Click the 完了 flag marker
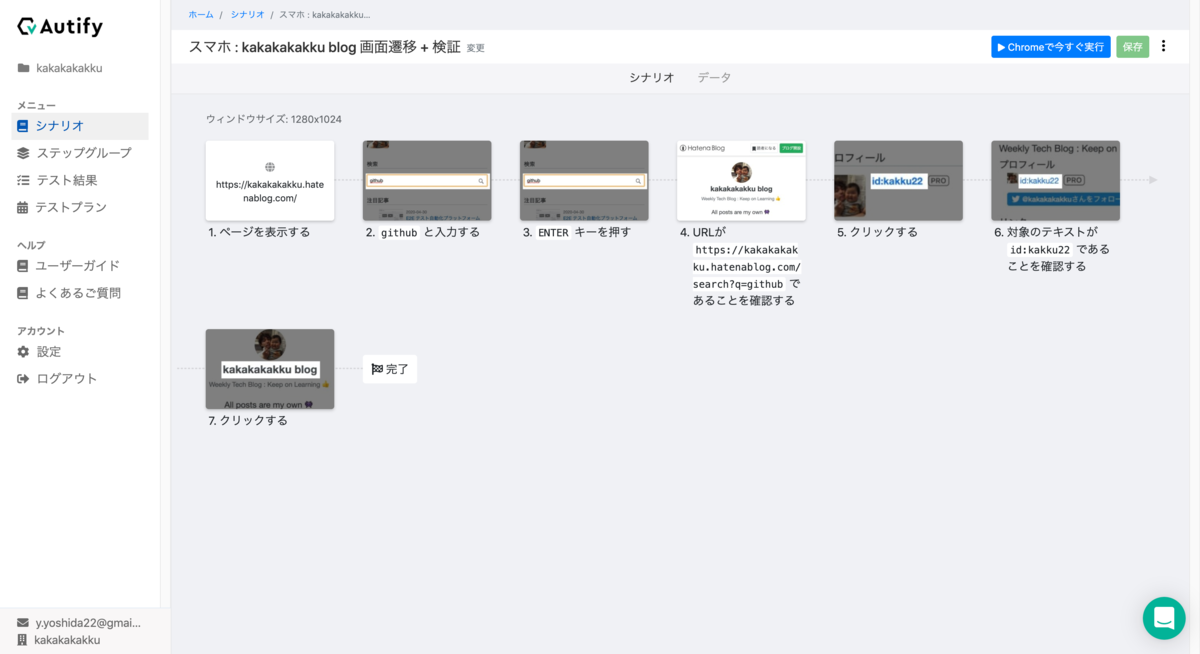 click(x=390, y=369)
